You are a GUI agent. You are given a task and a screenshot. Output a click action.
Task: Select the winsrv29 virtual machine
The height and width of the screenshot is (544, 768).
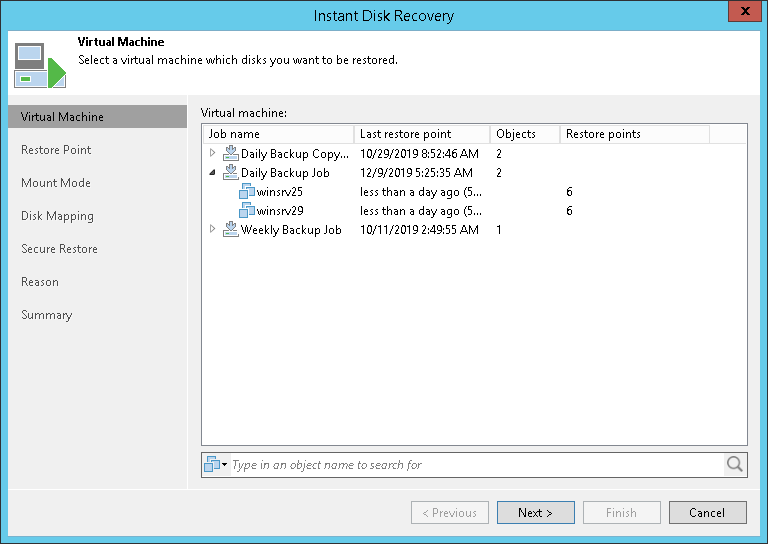[x=280, y=211]
